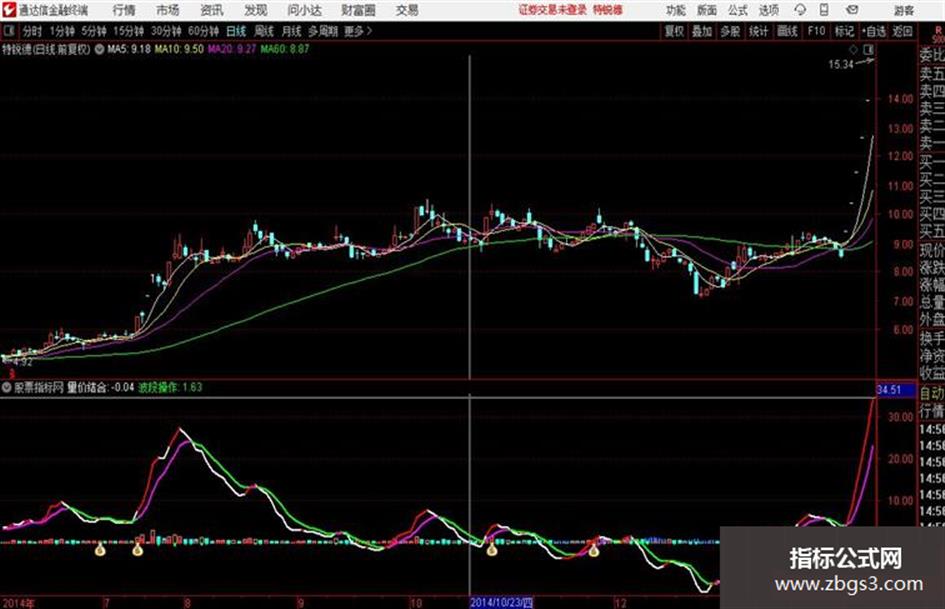Screen dimensions: 945x609
Task: Open F10 company info
Action: [817, 31]
